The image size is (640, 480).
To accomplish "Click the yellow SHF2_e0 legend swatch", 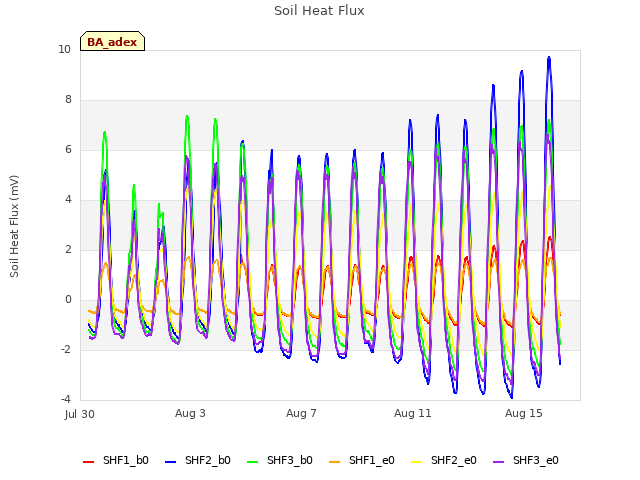I will pyautogui.click(x=416, y=462).
